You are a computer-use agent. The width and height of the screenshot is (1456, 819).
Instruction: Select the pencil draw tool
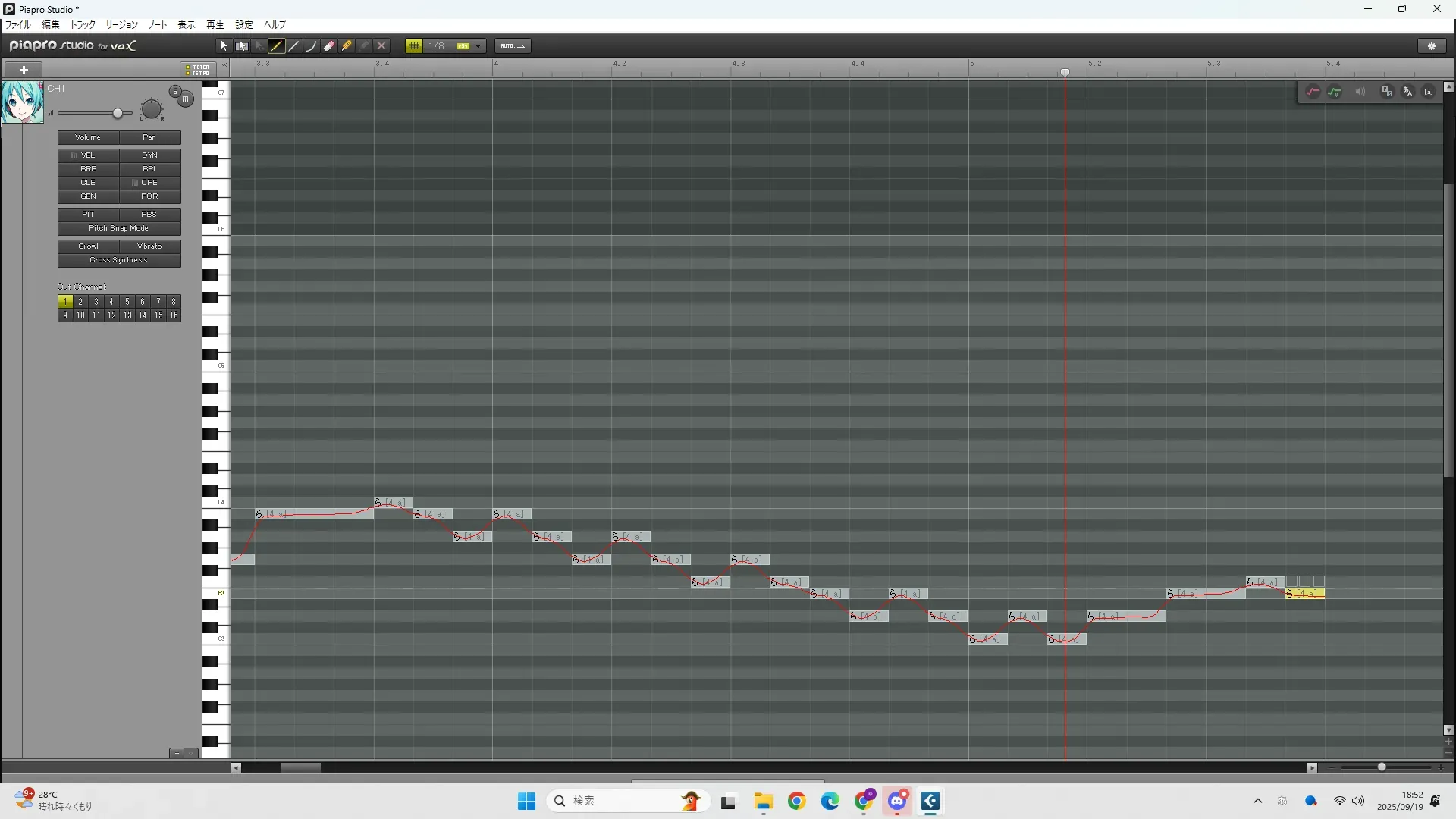coord(277,46)
